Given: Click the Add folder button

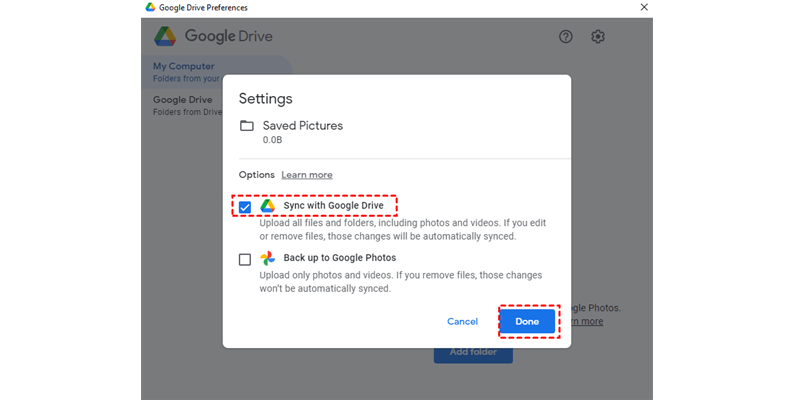Looking at the screenshot, I should point(473,352).
